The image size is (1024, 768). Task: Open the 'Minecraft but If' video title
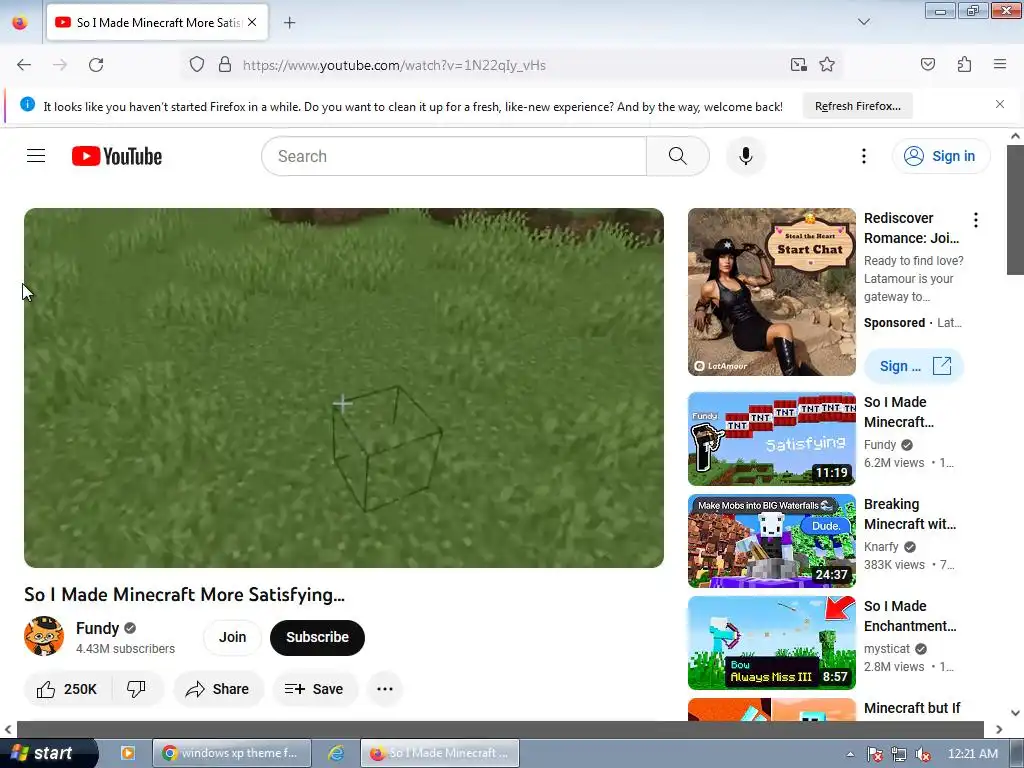[912, 709]
